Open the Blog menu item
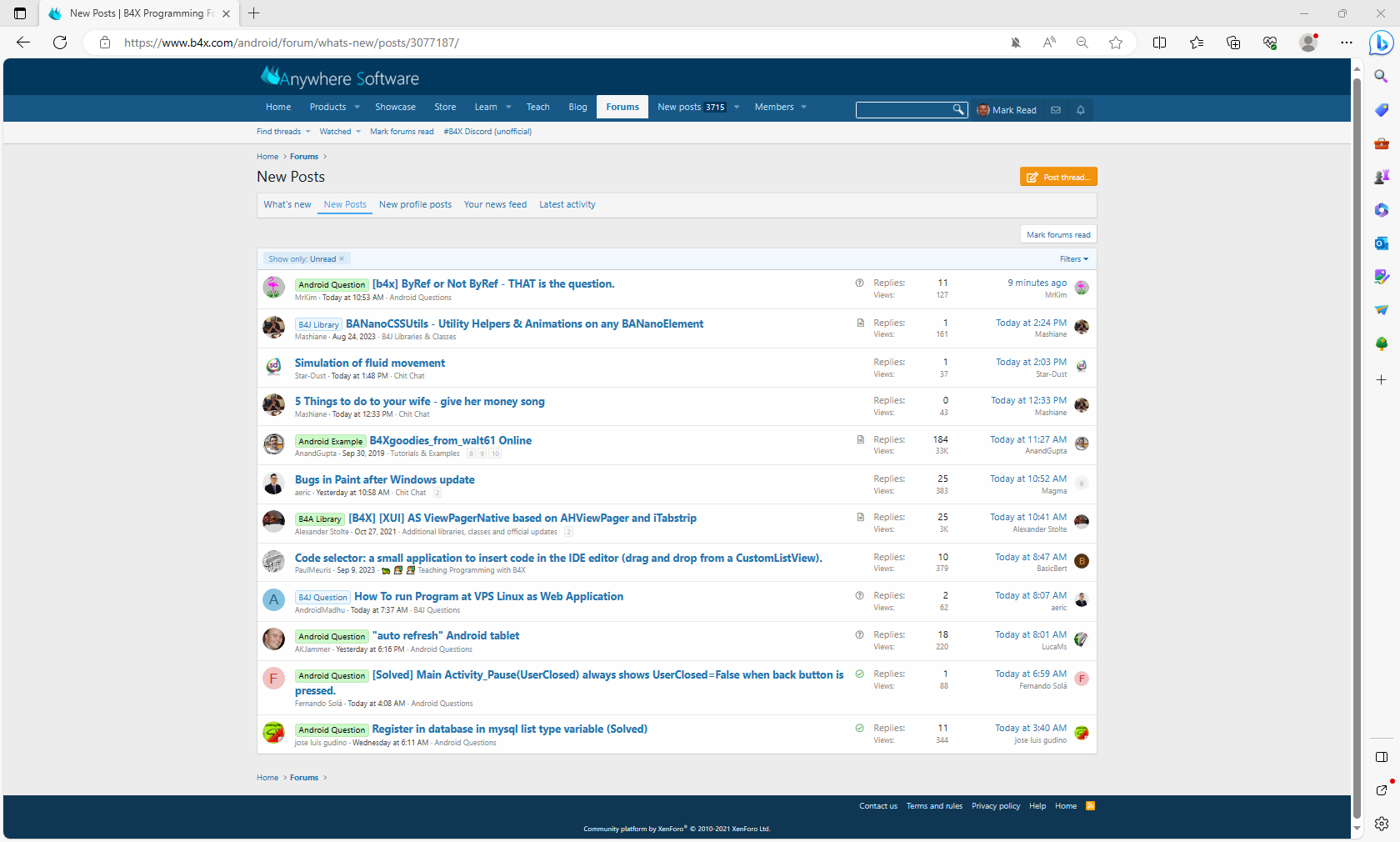 (577, 107)
